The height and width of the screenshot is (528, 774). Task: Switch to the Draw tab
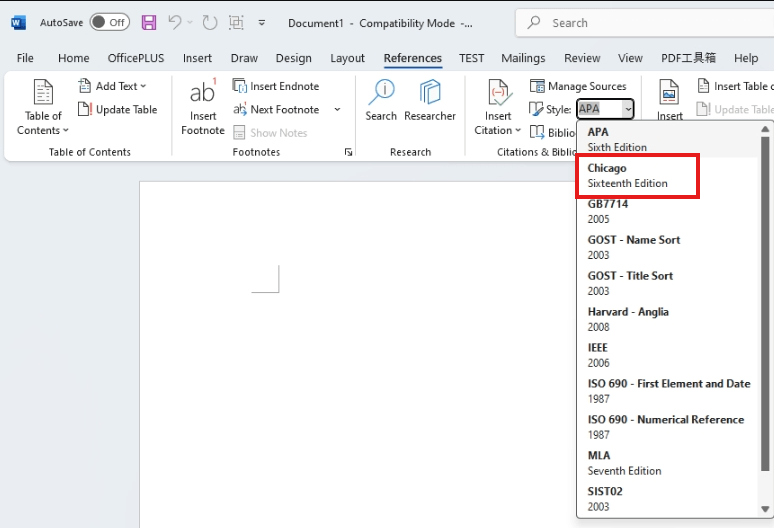pos(244,58)
